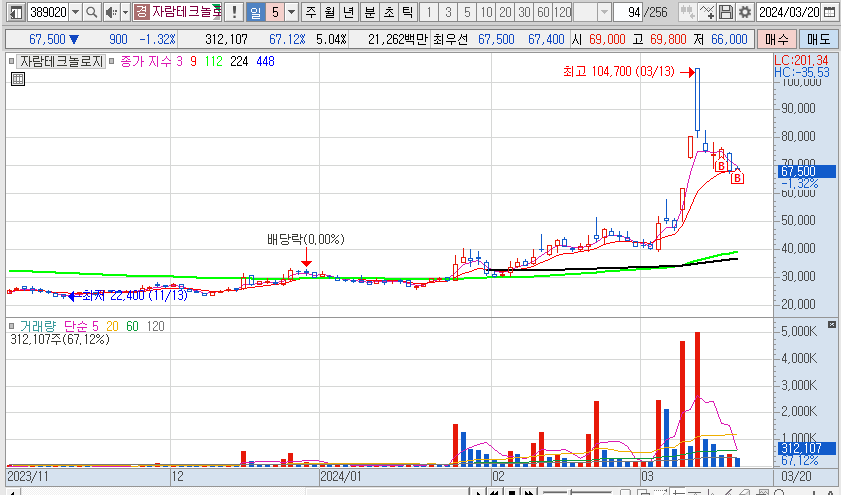Viewport: 841px width, 495px height.
Task: Open the stock code search magnifier
Action: coord(92,12)
